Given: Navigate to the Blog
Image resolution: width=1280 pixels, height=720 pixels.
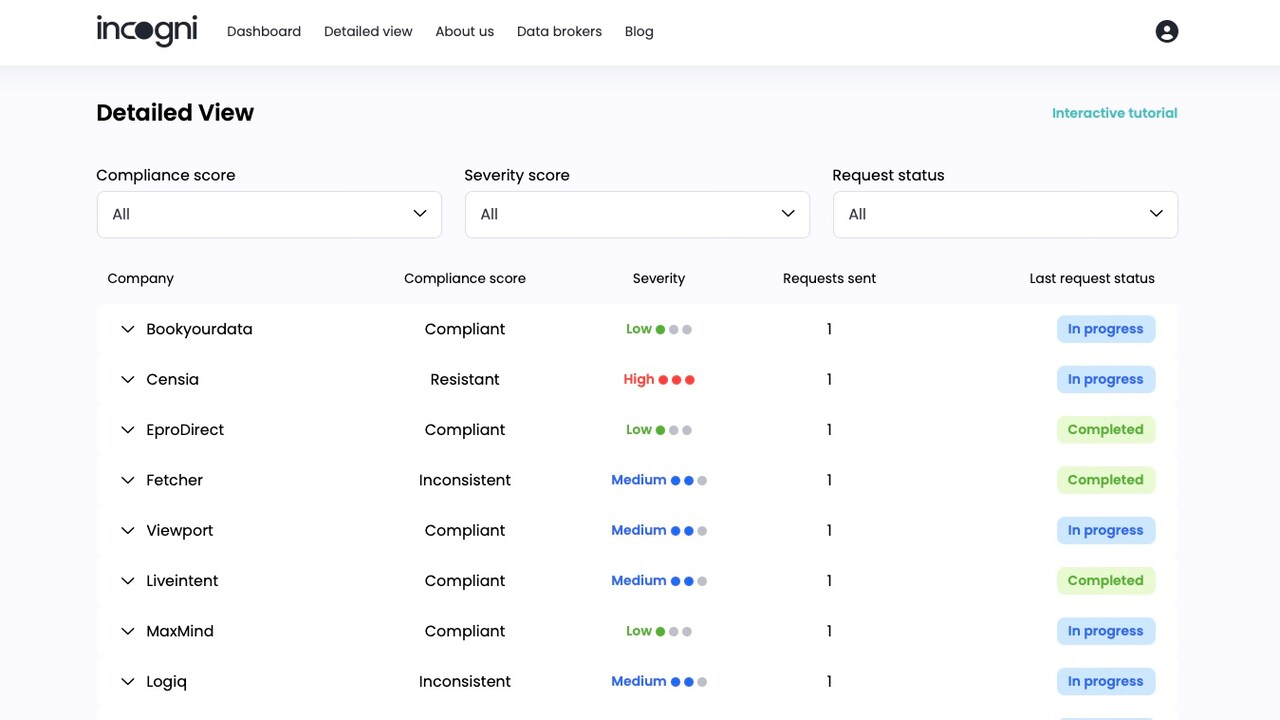Looking at the screenshot, I should tap(639, 31).
